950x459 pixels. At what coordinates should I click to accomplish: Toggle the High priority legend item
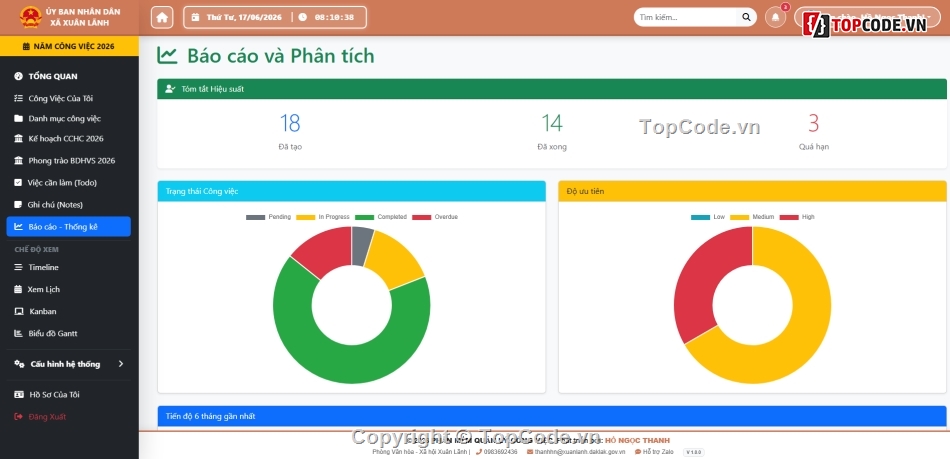(797, 217)
